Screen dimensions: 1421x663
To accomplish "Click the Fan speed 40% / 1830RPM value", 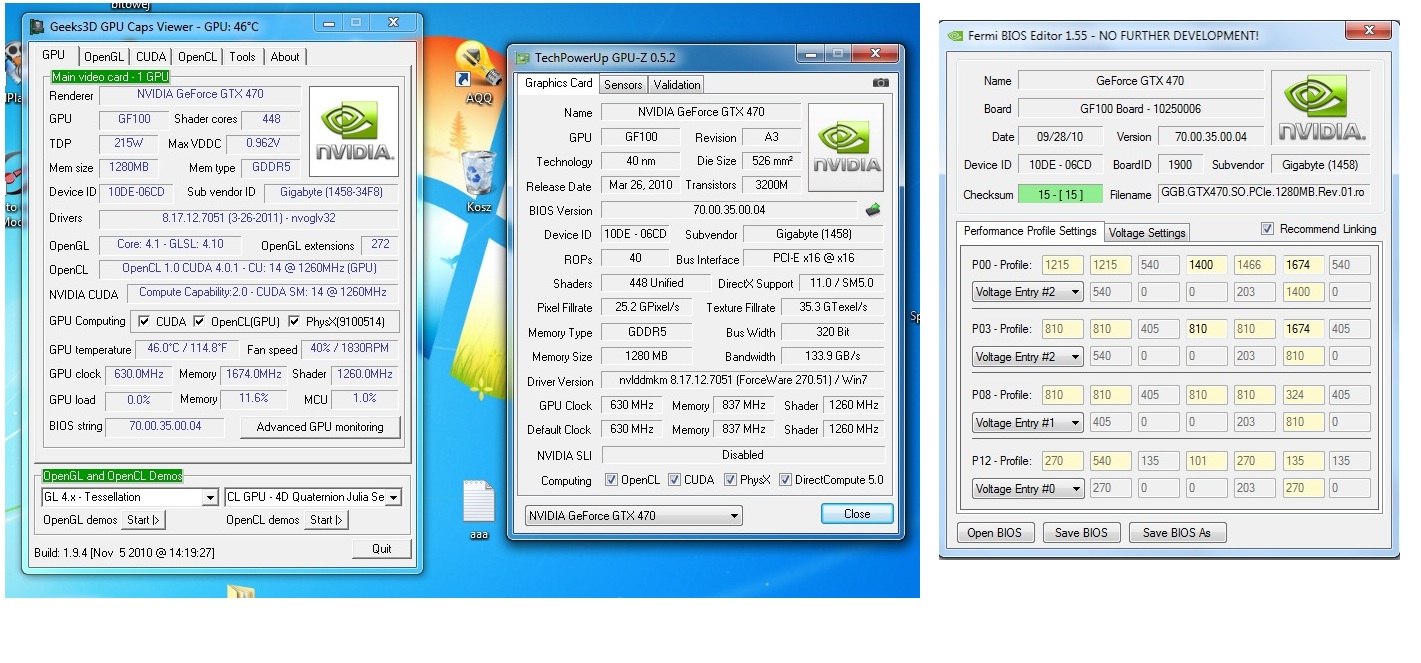I will click(350, 349).
